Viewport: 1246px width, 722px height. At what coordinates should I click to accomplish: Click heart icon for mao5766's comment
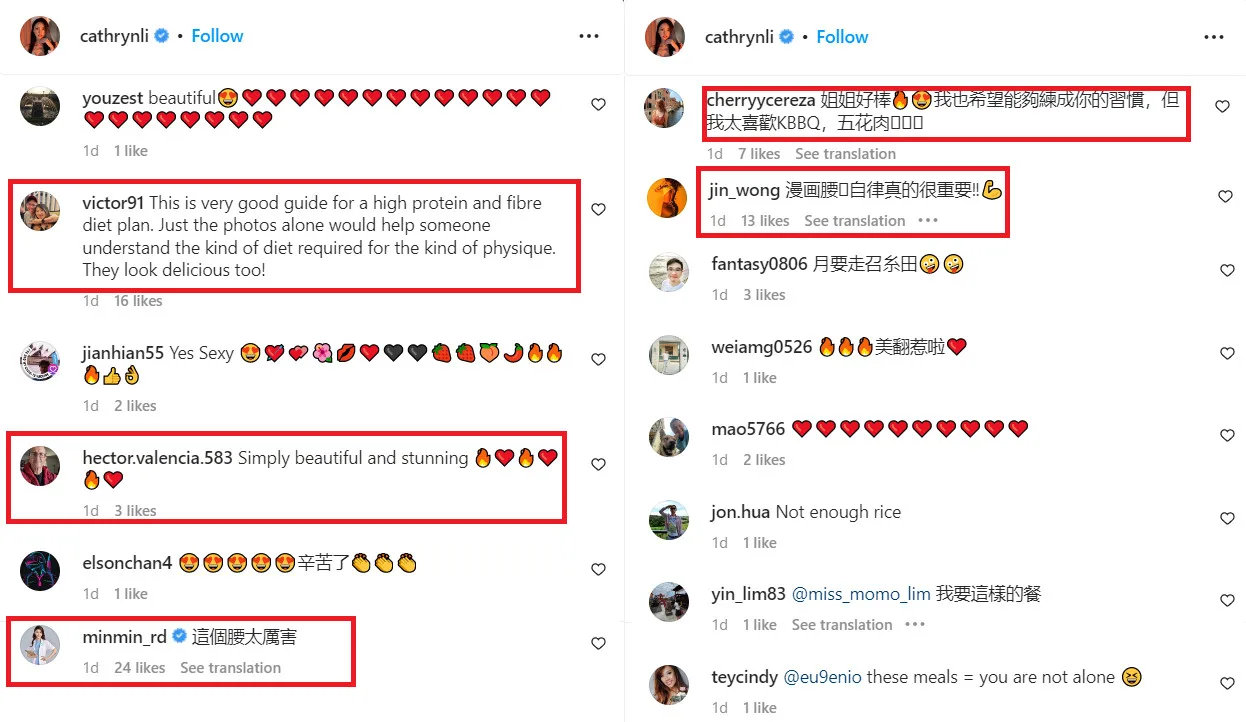pyautogui.click(x=1227, y=436)
